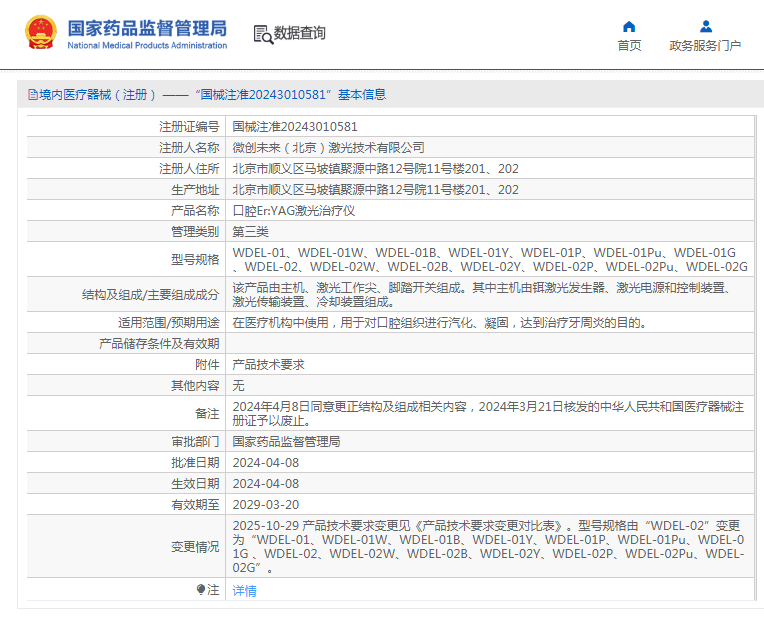
Task: Select 无 in 其他内容 row
Action: [x=238, y=386]
